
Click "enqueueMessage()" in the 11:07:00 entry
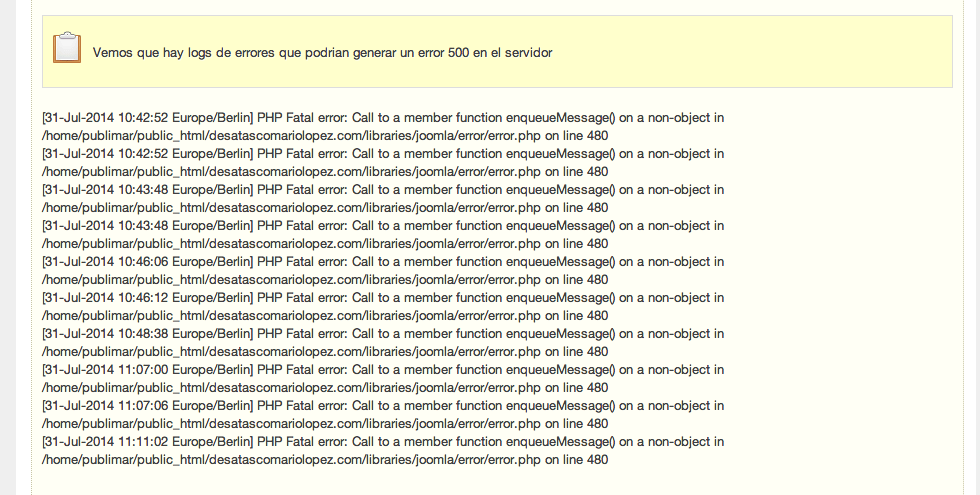click(561, 370)
